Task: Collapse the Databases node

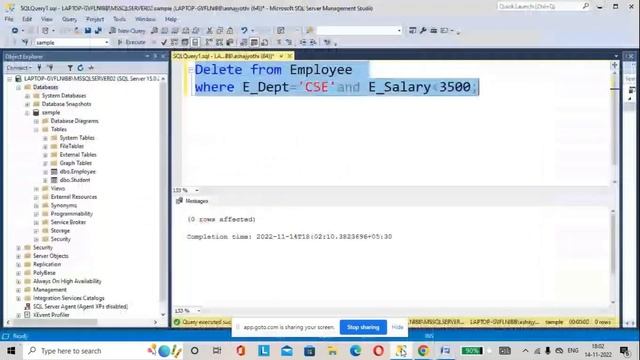Action: coord(19,87)
